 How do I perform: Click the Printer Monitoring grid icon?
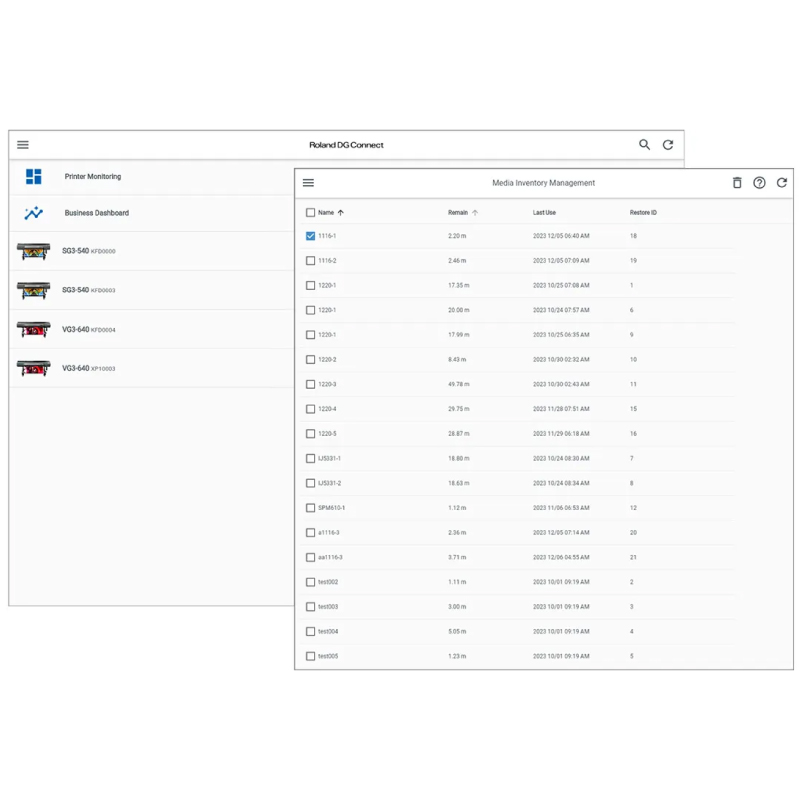[x=34, y=176]
